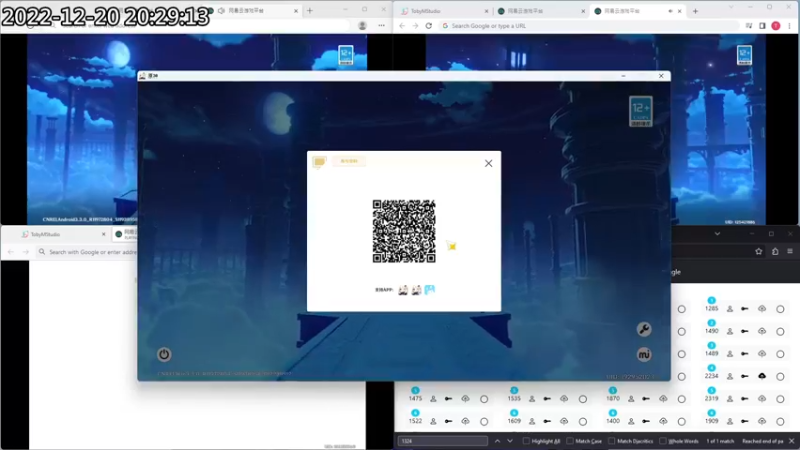Click address bar in bottom-left browser

(87, 252)
